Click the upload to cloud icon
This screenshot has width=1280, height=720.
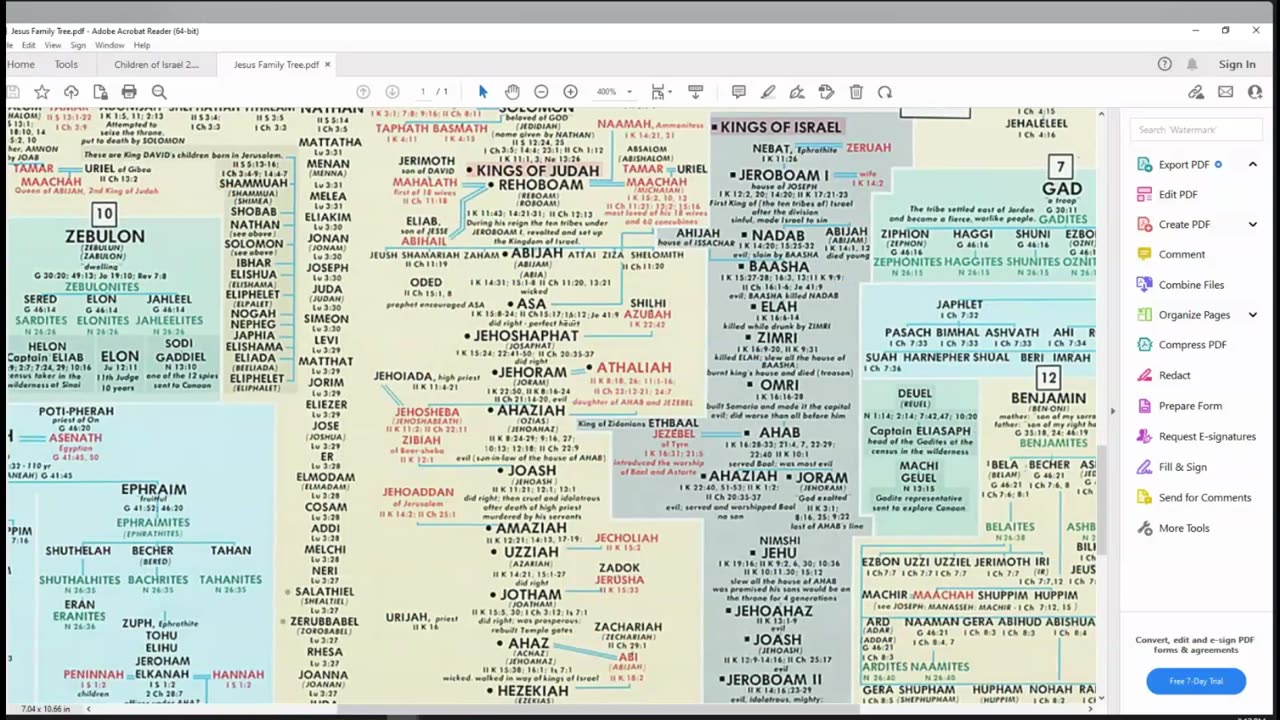[x=71, y=92]
